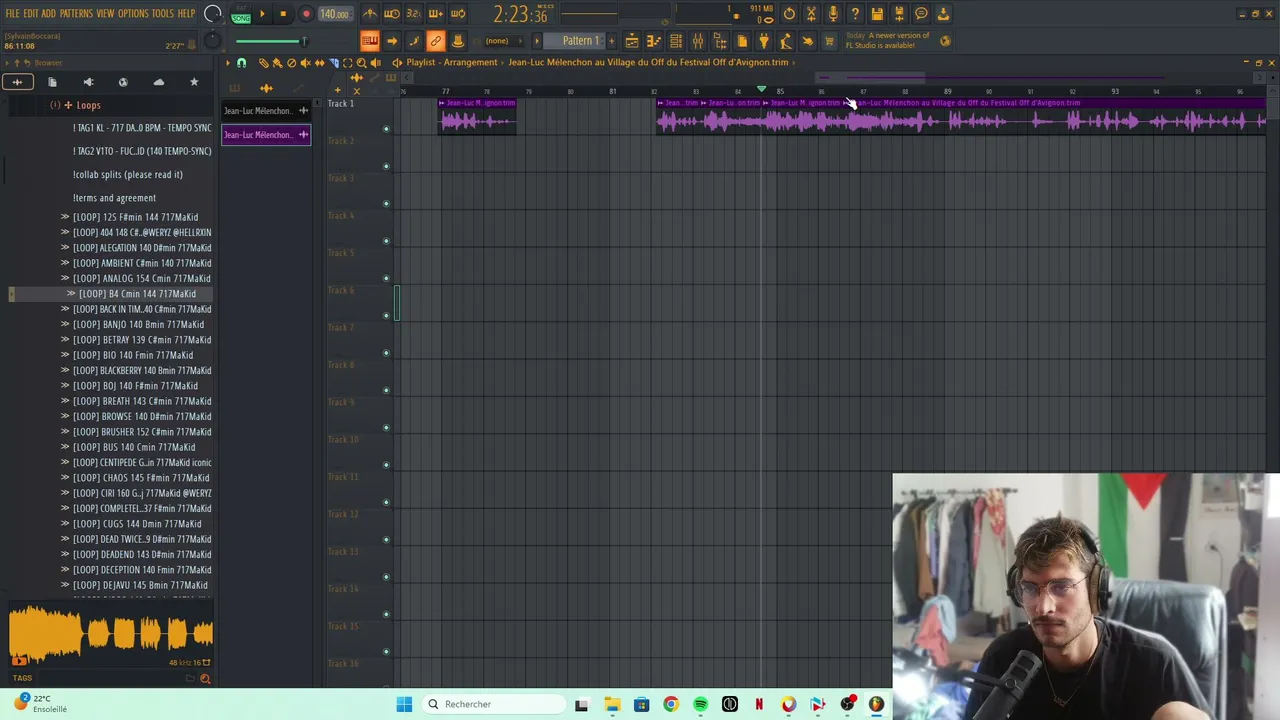Screen dimensions: 1280x720
Task: Click the render/export download icon
Action: [x=943, y=14]
